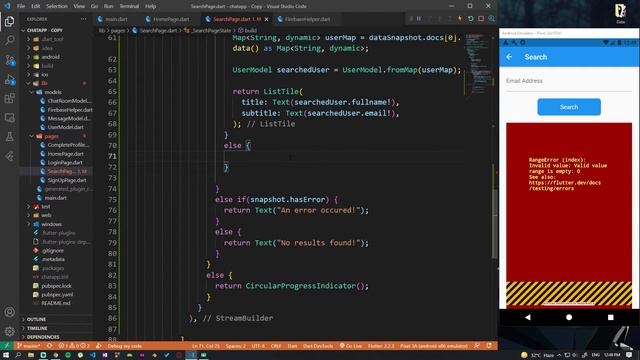Open the Flutter/Dart activity bar icon

9,156
